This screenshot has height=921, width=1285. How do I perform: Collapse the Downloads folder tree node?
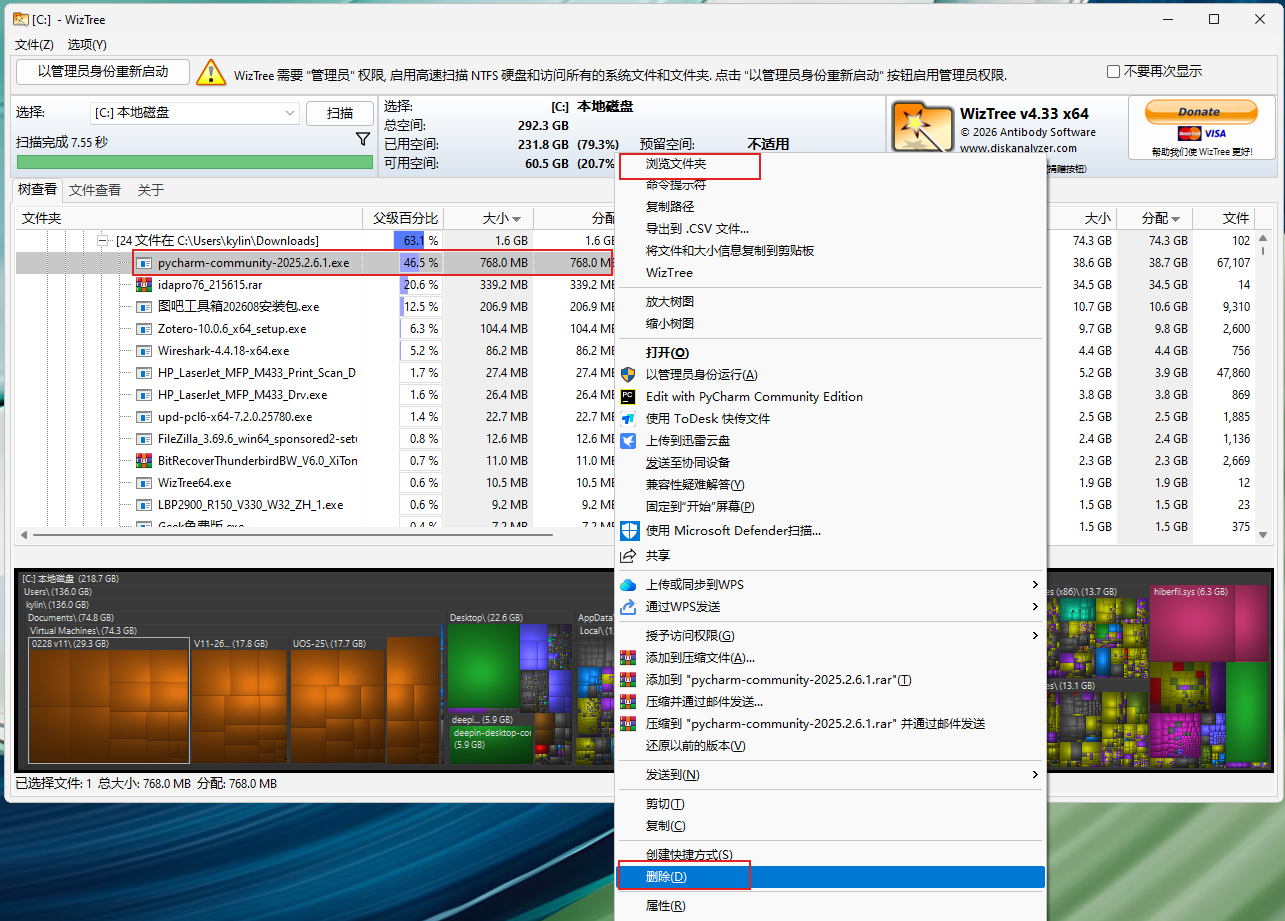pyautogui.click(x=102, y=241)
